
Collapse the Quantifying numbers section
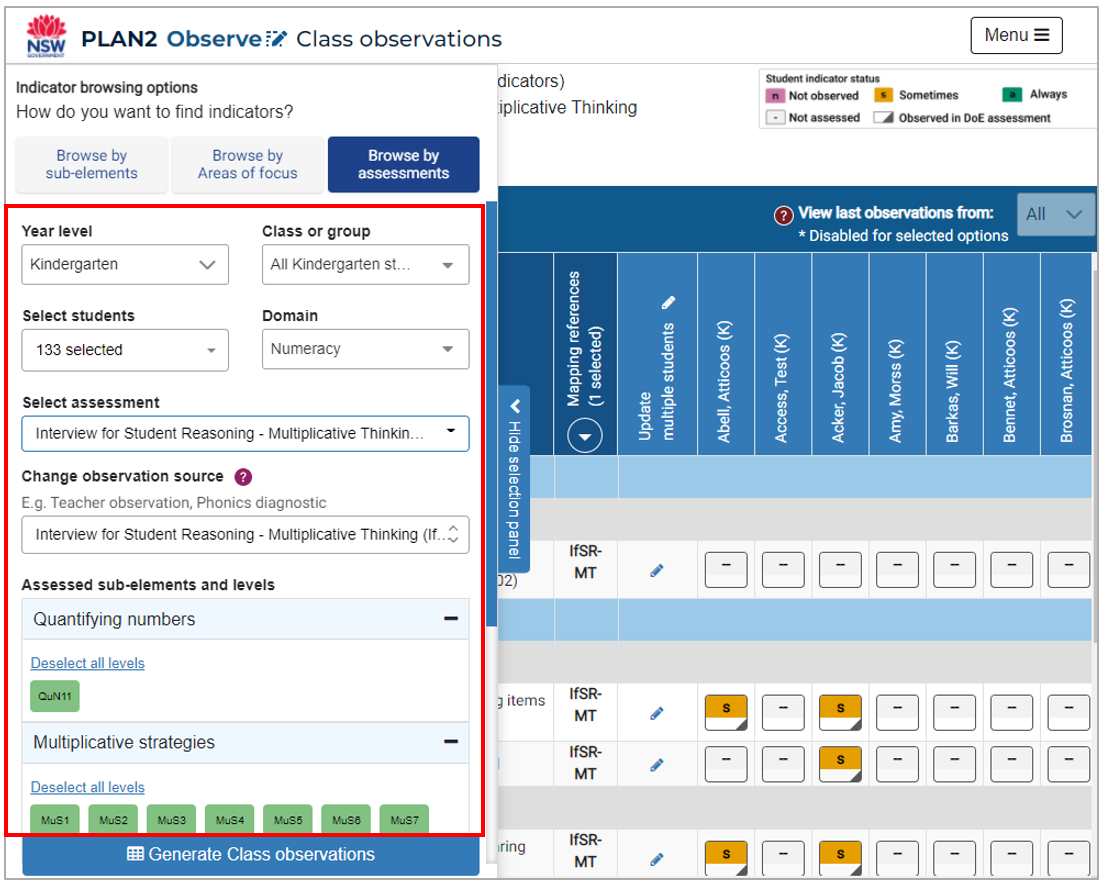pyautogui.click(x=451, y=619)
